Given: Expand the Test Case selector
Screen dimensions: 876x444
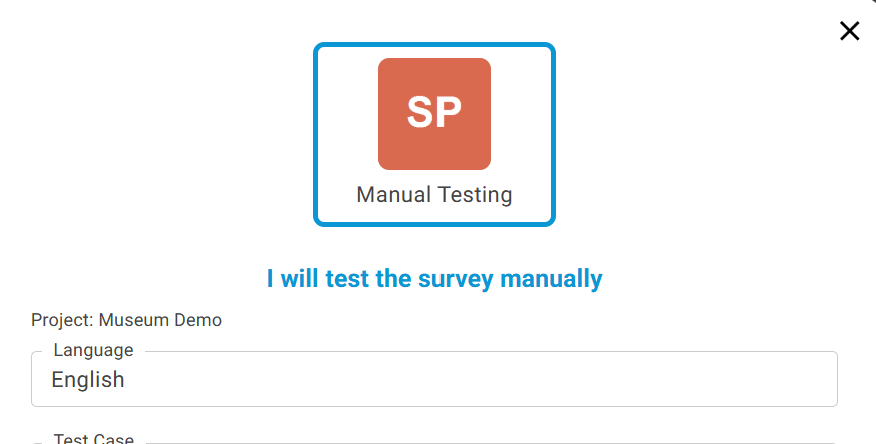Looking at the screenshot, I should (x=434, y=441).
